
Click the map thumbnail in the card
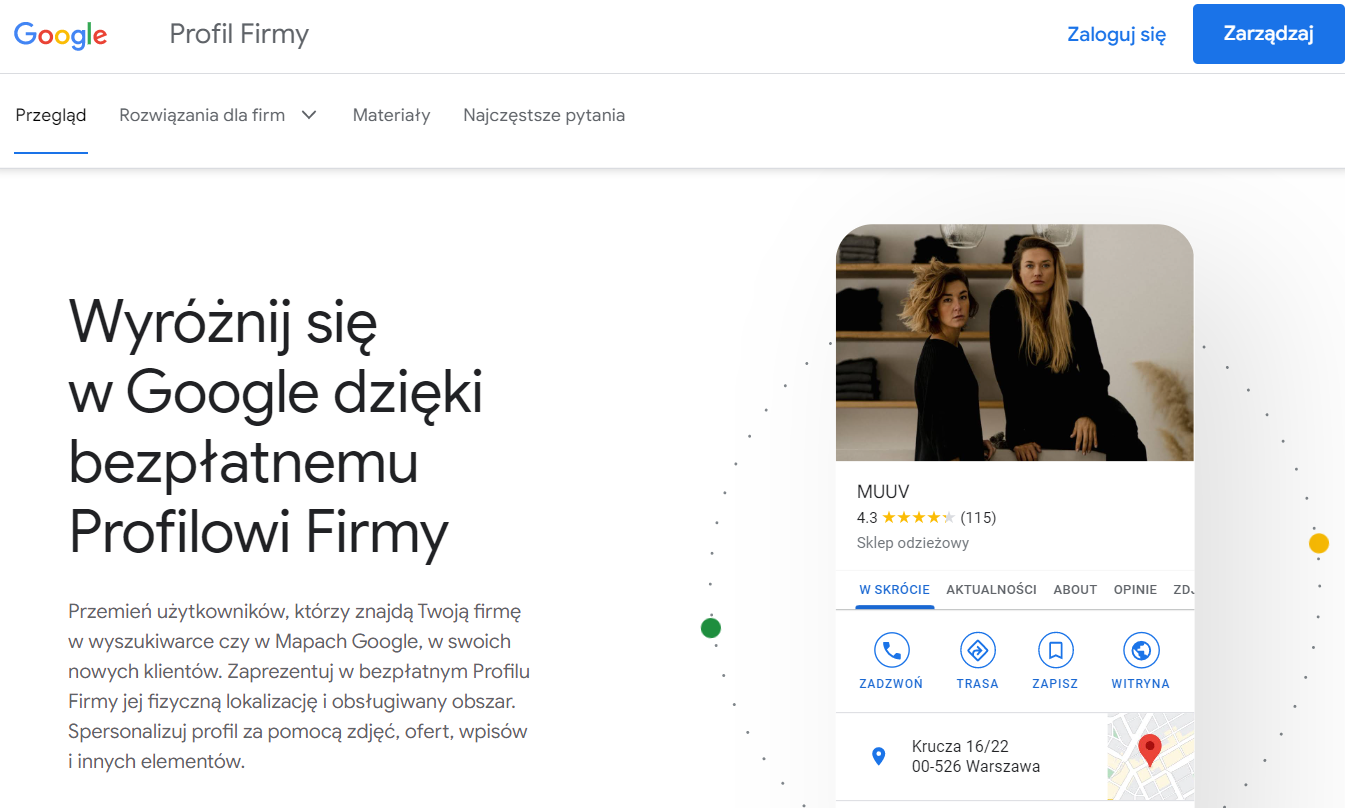(x=1150, y=756)
